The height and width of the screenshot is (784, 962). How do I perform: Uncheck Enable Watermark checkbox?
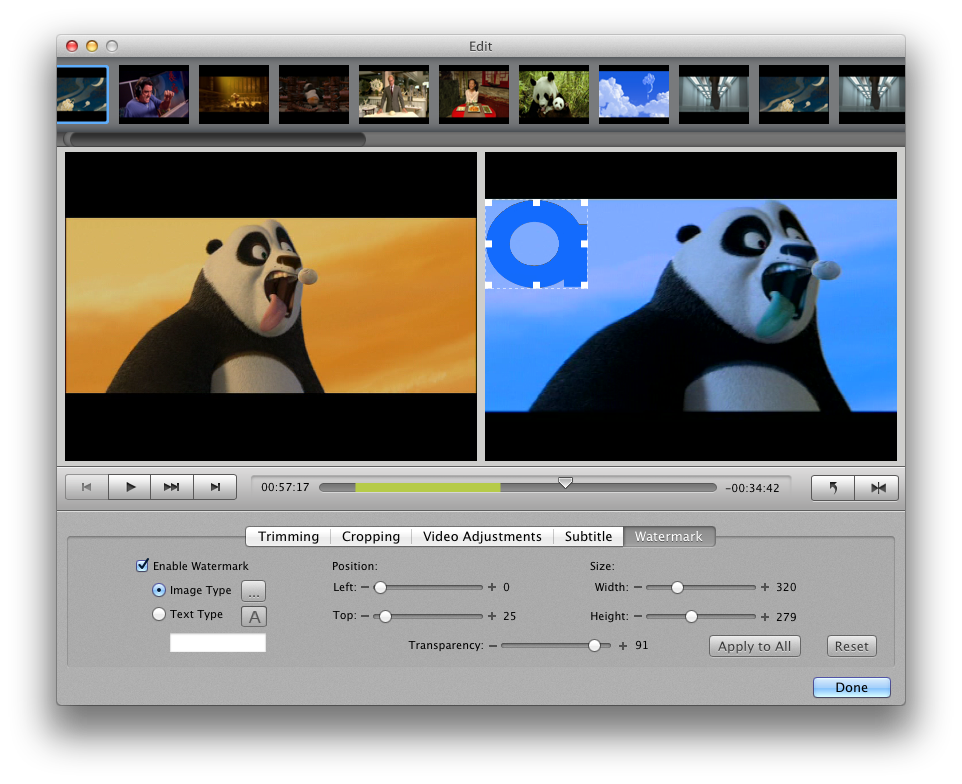[x=142, y=566]
